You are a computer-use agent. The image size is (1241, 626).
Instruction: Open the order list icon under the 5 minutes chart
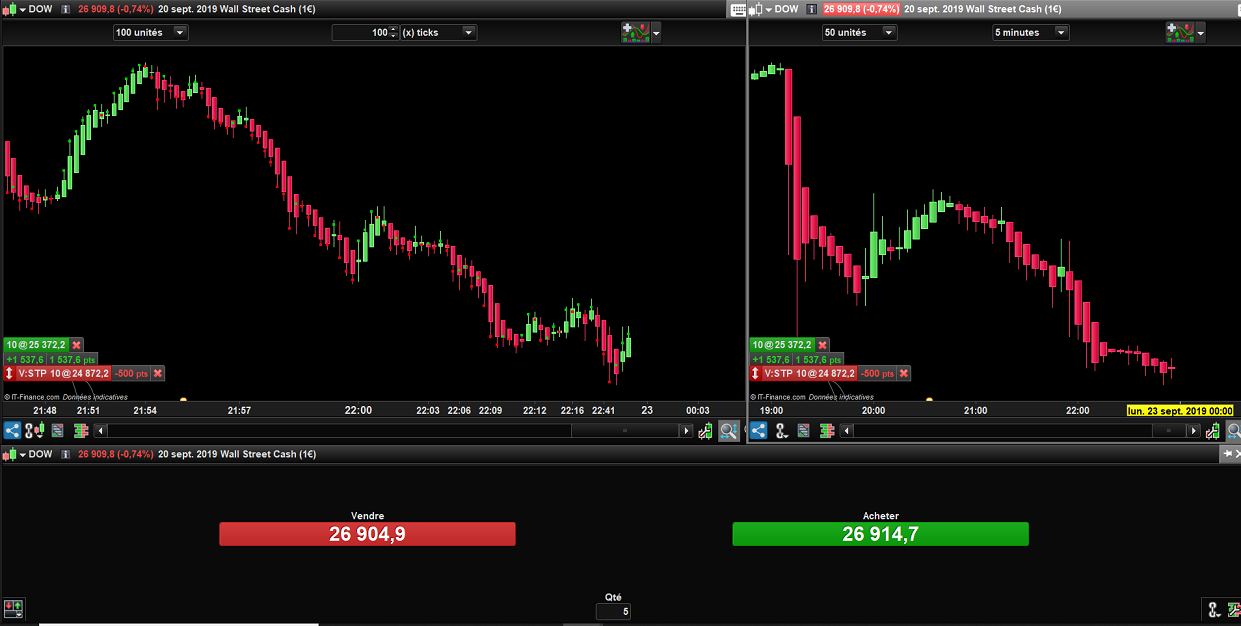pos(804,431)
